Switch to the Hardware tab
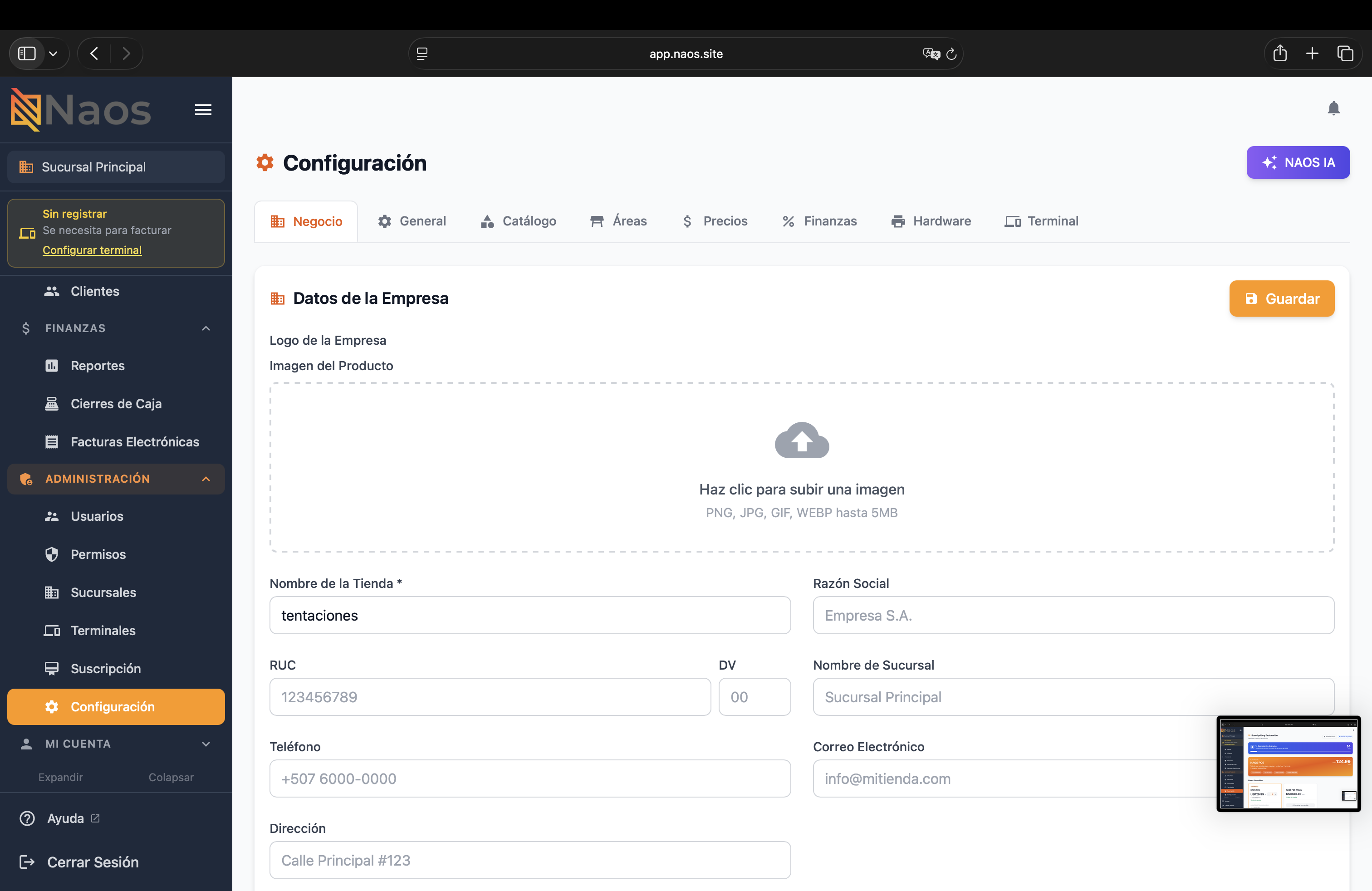Image resolution: width=1372 pixels, height=891 pixels. (931, 221)
